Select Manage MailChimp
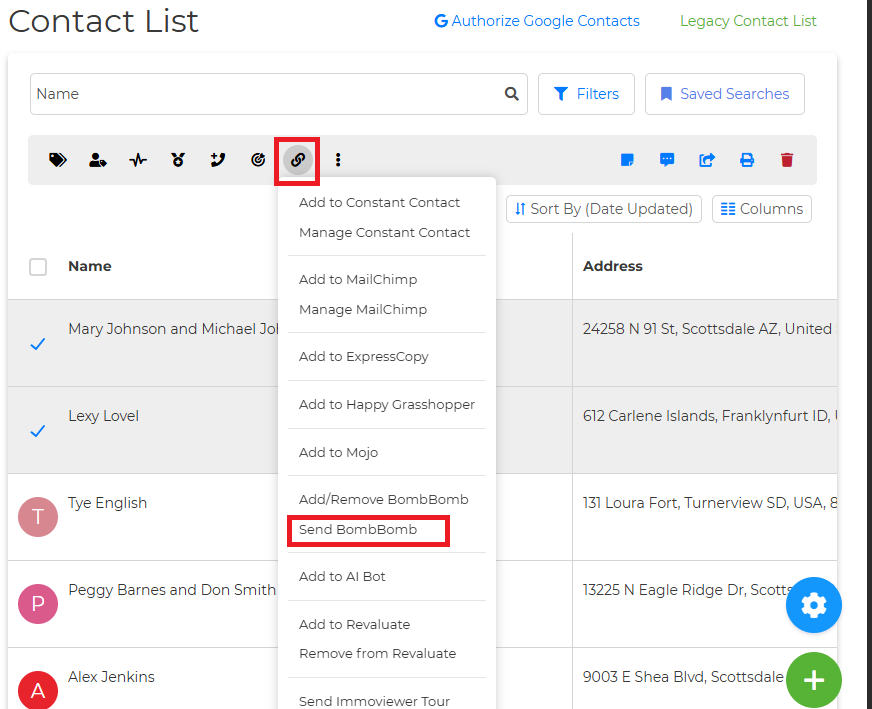This screenshot has height=709, width=872. pyautogui.click(x=363, y=309)
